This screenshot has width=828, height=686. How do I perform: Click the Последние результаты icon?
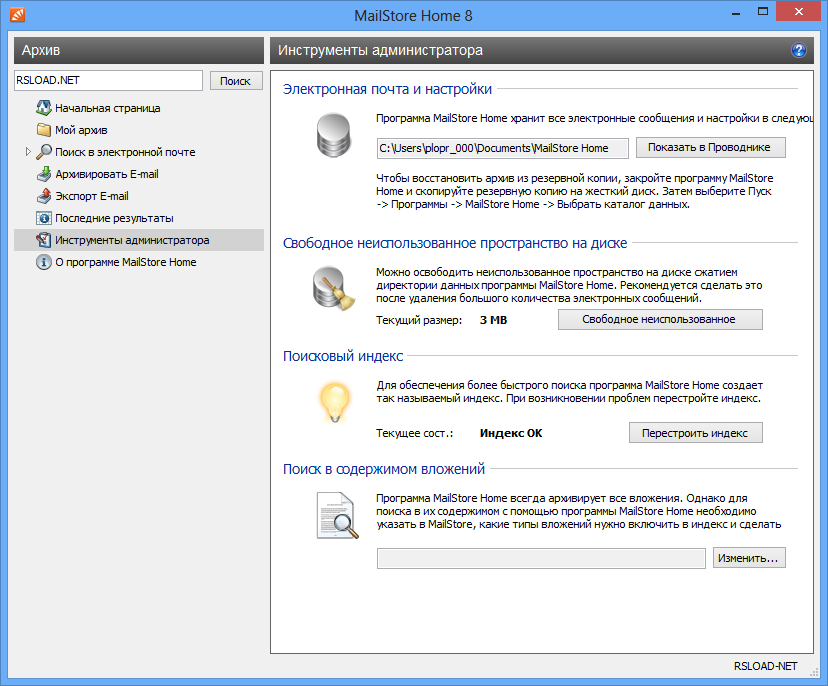tap(43, 218)
